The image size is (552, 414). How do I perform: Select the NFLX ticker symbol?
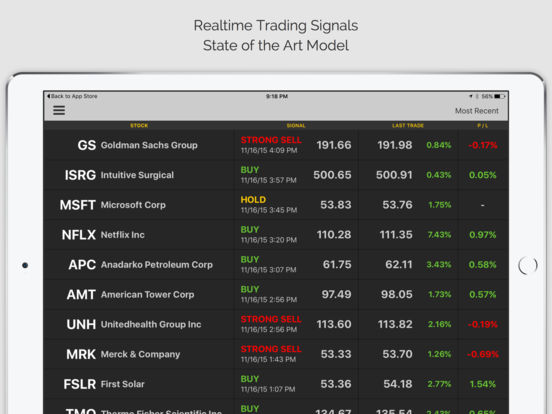[x=79, y=235]
